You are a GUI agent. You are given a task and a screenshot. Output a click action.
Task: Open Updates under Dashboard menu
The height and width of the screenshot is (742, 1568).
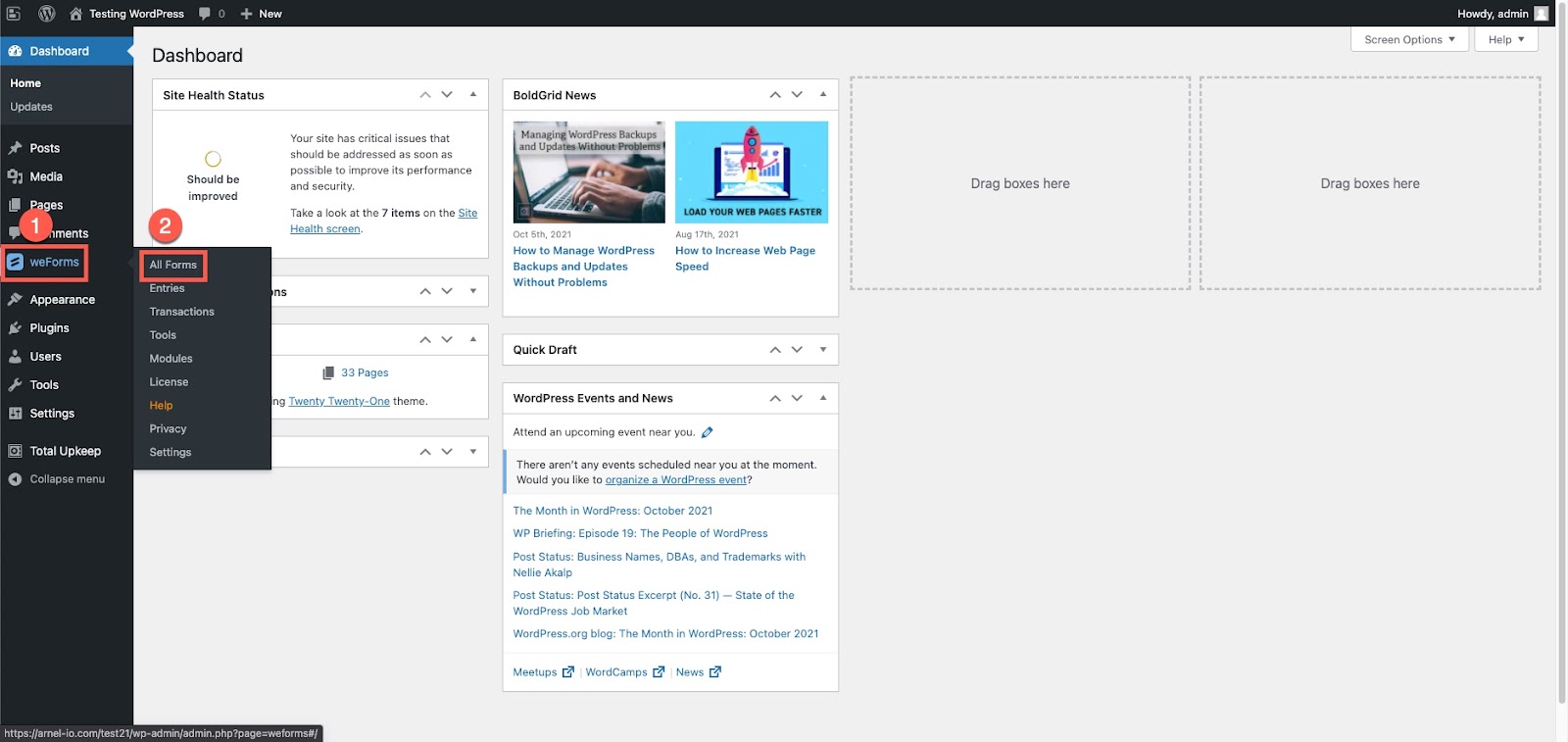tap(31, 107)
